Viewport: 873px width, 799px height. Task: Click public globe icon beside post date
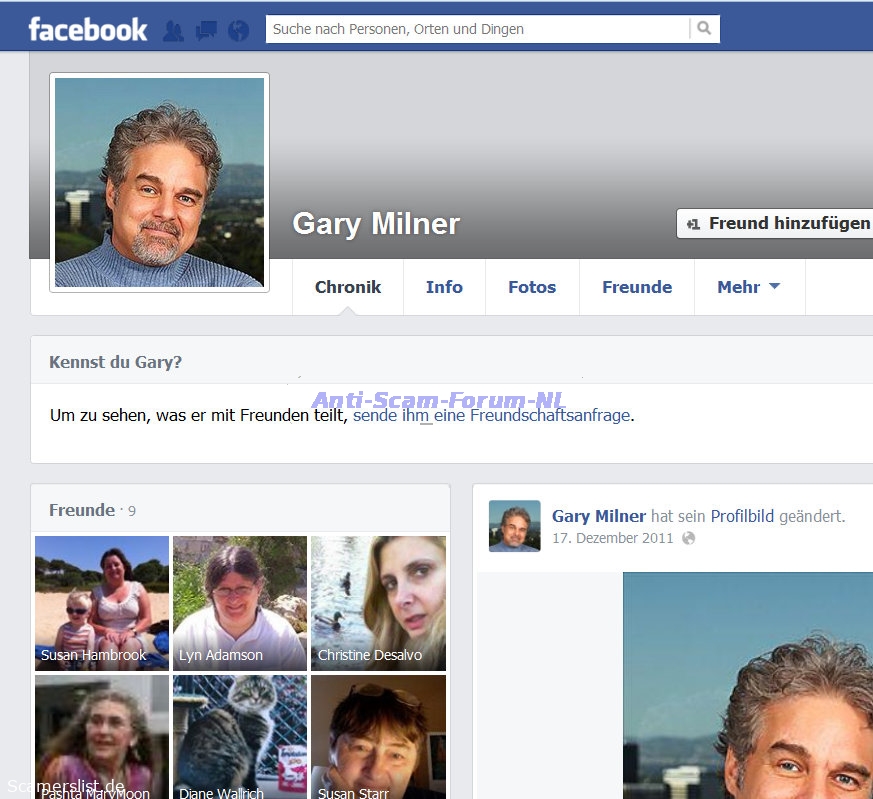coord(688,538)
